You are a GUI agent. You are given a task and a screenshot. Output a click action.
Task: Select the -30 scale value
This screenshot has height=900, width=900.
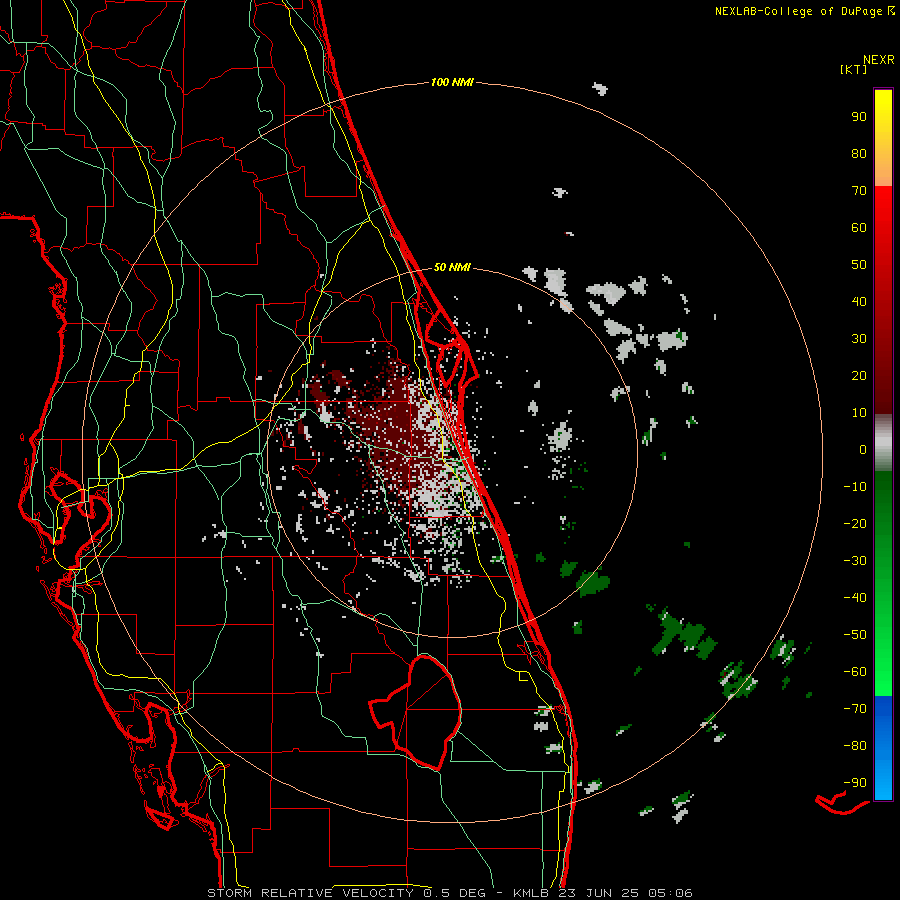pos(855,561)
